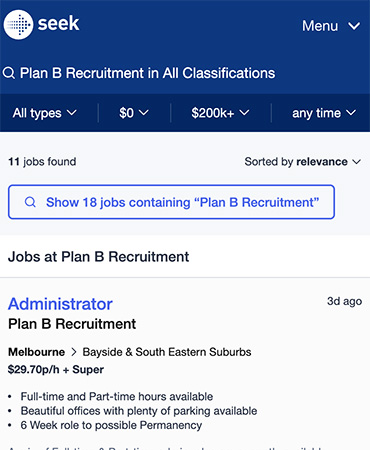Screen dimensions: 370x450
Task: Click the SEEK circular logo icon
Action: tap(18, 24)
